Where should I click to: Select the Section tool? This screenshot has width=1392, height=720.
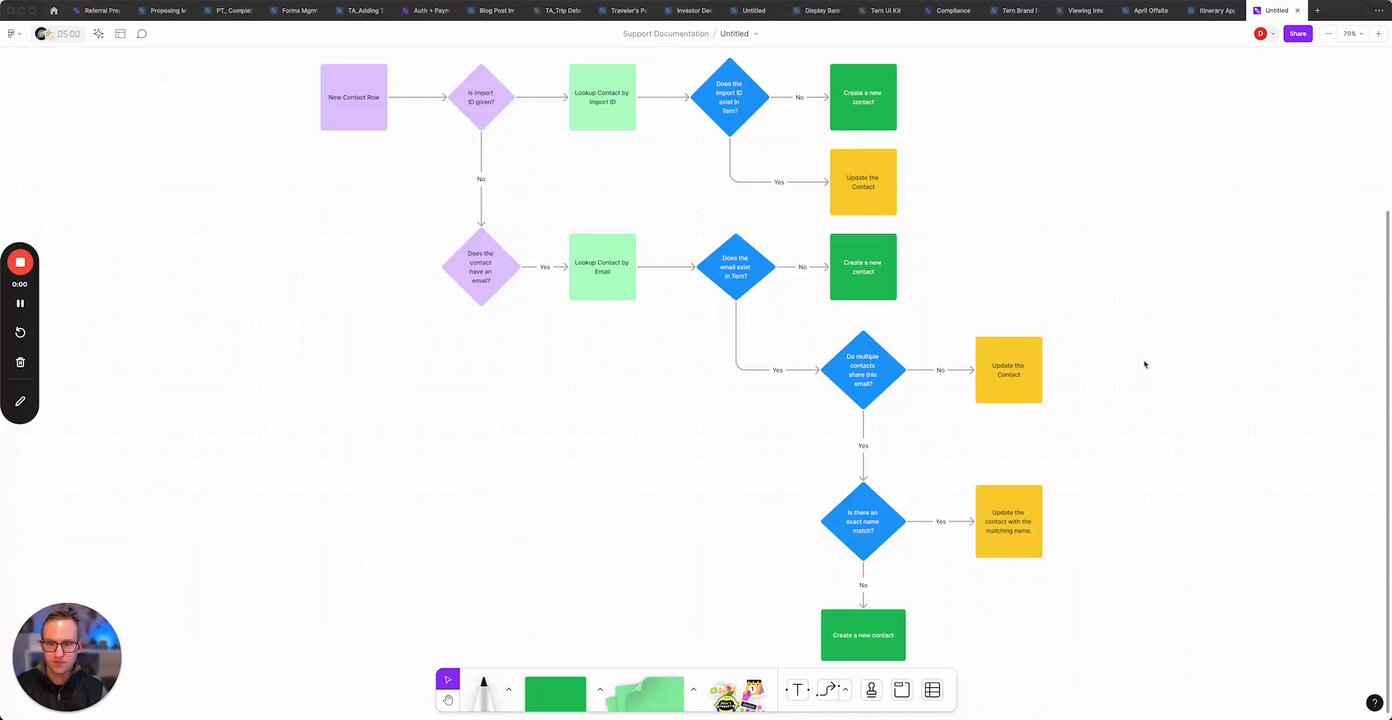[901, 690]
